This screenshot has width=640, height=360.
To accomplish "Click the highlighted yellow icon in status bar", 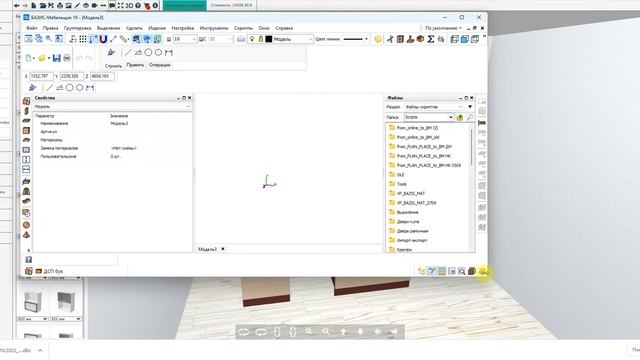I will (483, 271).
